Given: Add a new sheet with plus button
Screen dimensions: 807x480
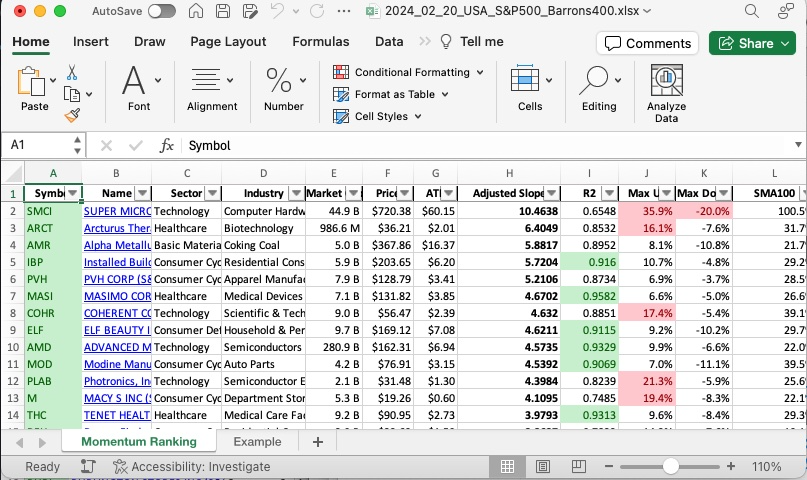Looking at the screenshot, I should pos(318,442).
